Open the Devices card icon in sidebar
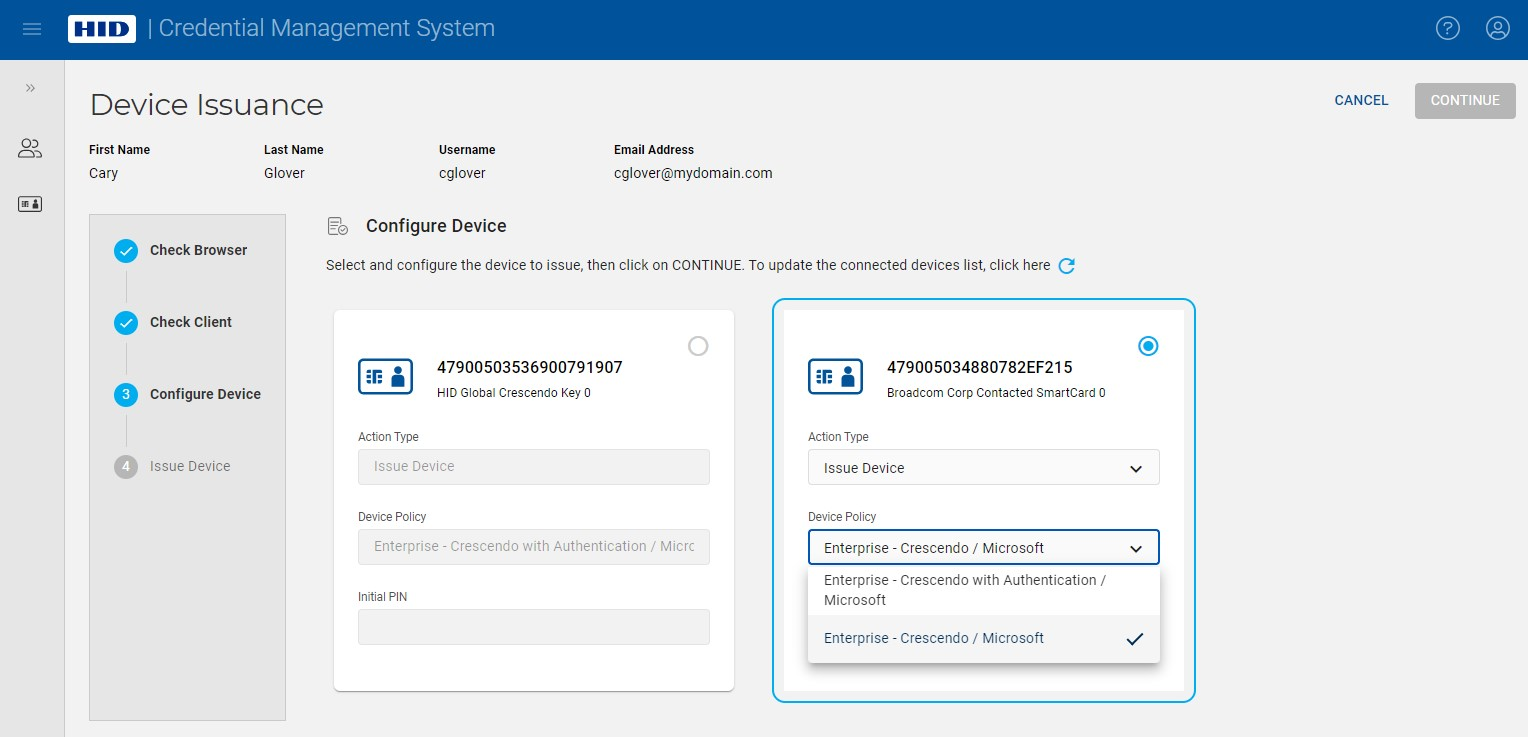 (x=30, y=204)
